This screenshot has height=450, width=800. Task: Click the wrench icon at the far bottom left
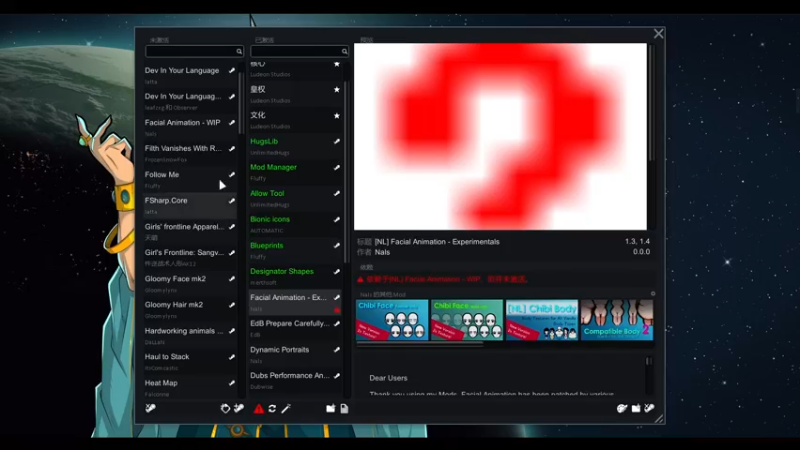pos(151,408)
